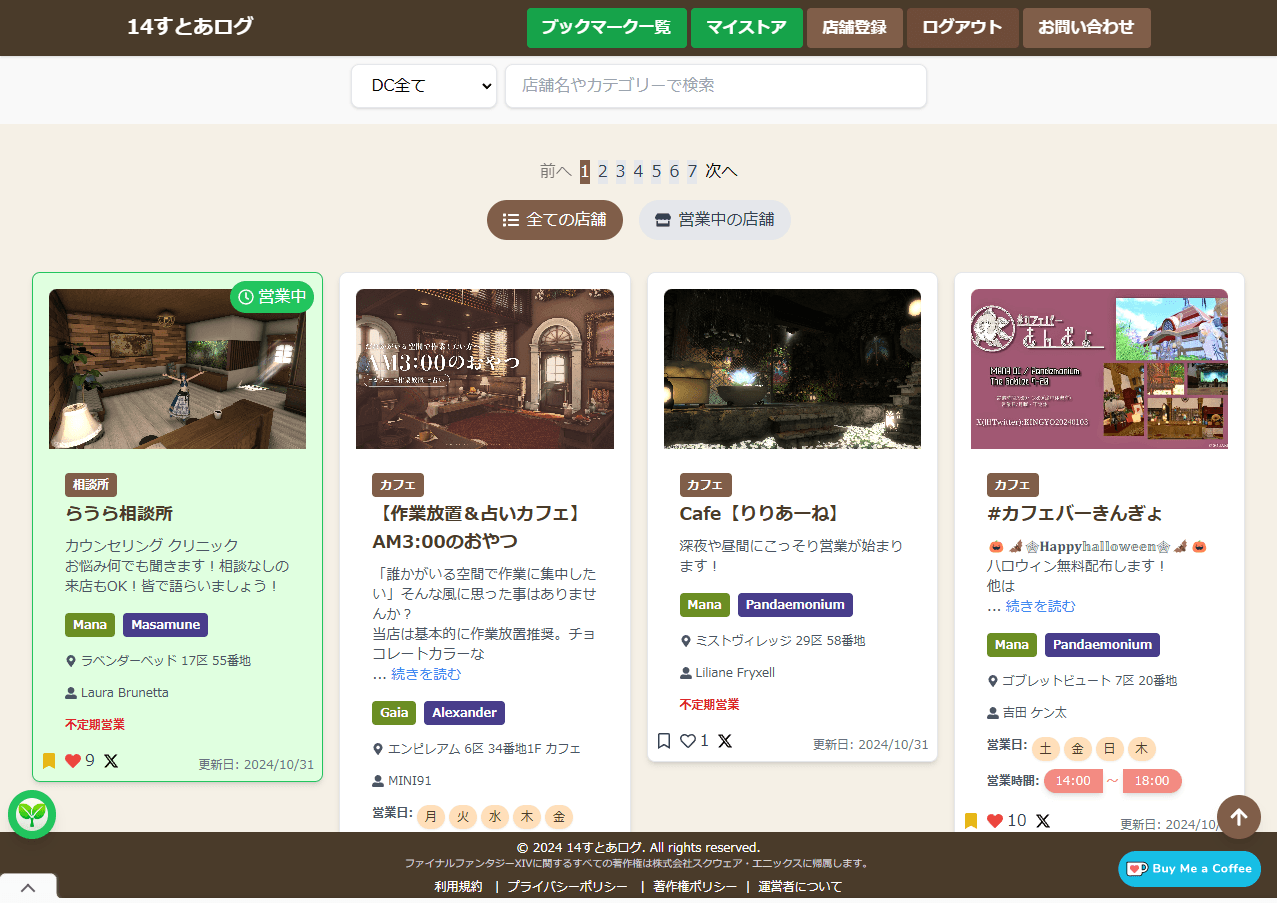
Task: Toggle the yellow bookmark on #カフェバーきんぎょ card
Action: (x=971, y=820)
